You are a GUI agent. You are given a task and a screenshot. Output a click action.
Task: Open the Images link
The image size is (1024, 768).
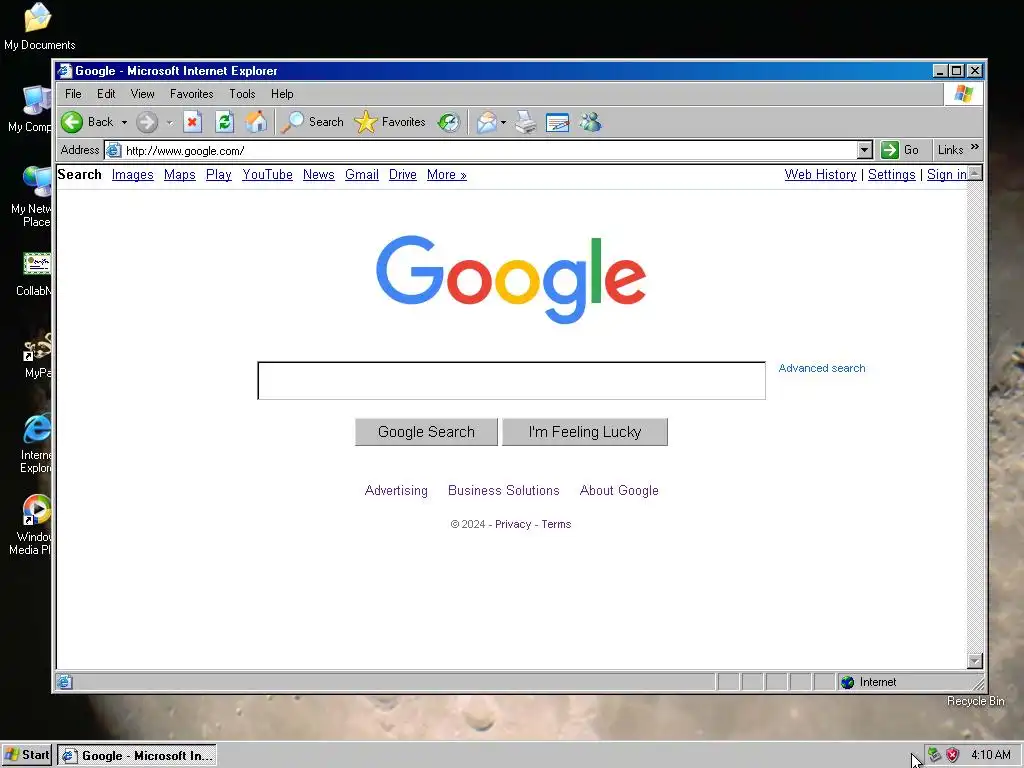coord(133,174)
